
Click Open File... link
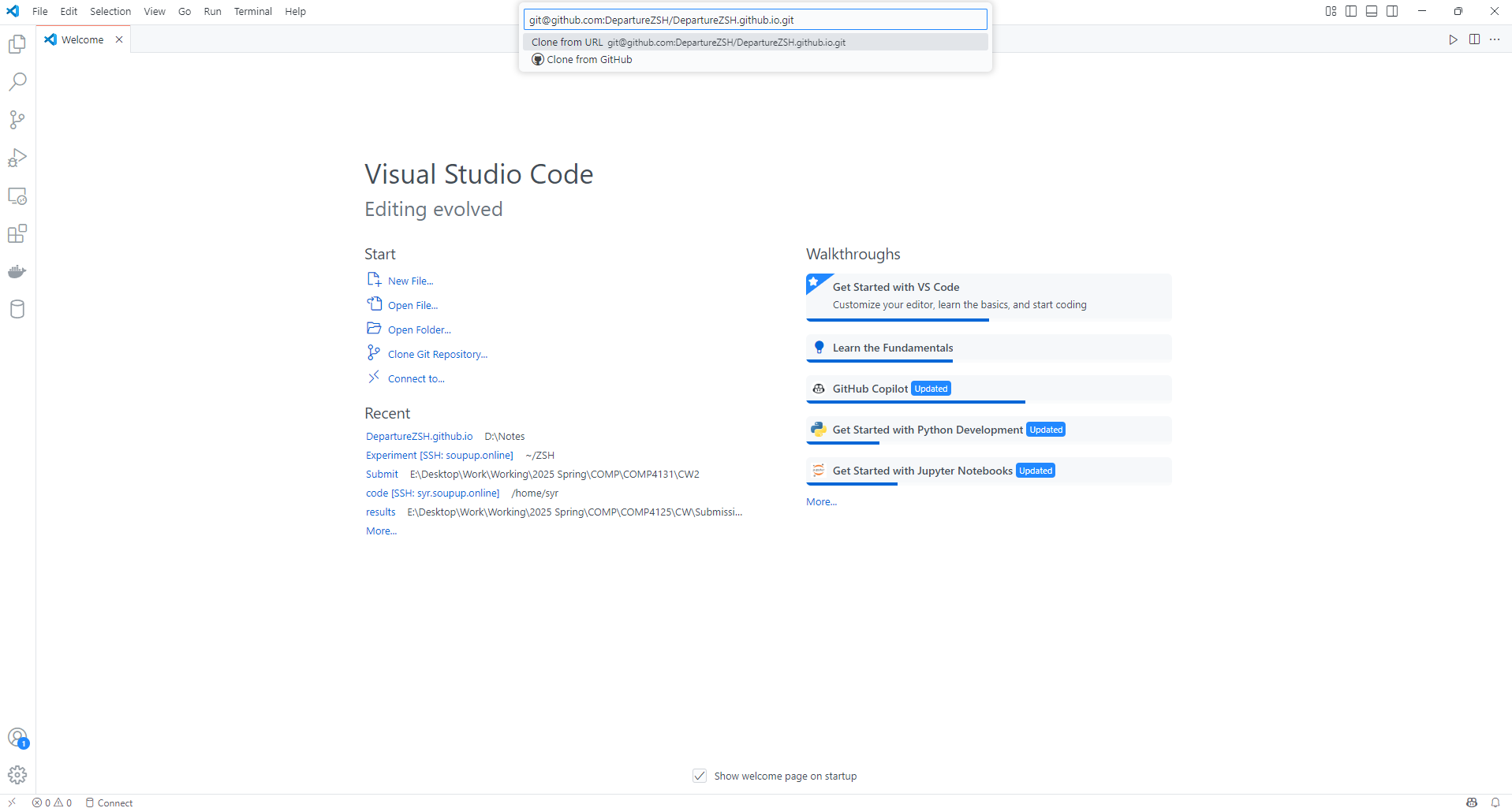point(413,305)
